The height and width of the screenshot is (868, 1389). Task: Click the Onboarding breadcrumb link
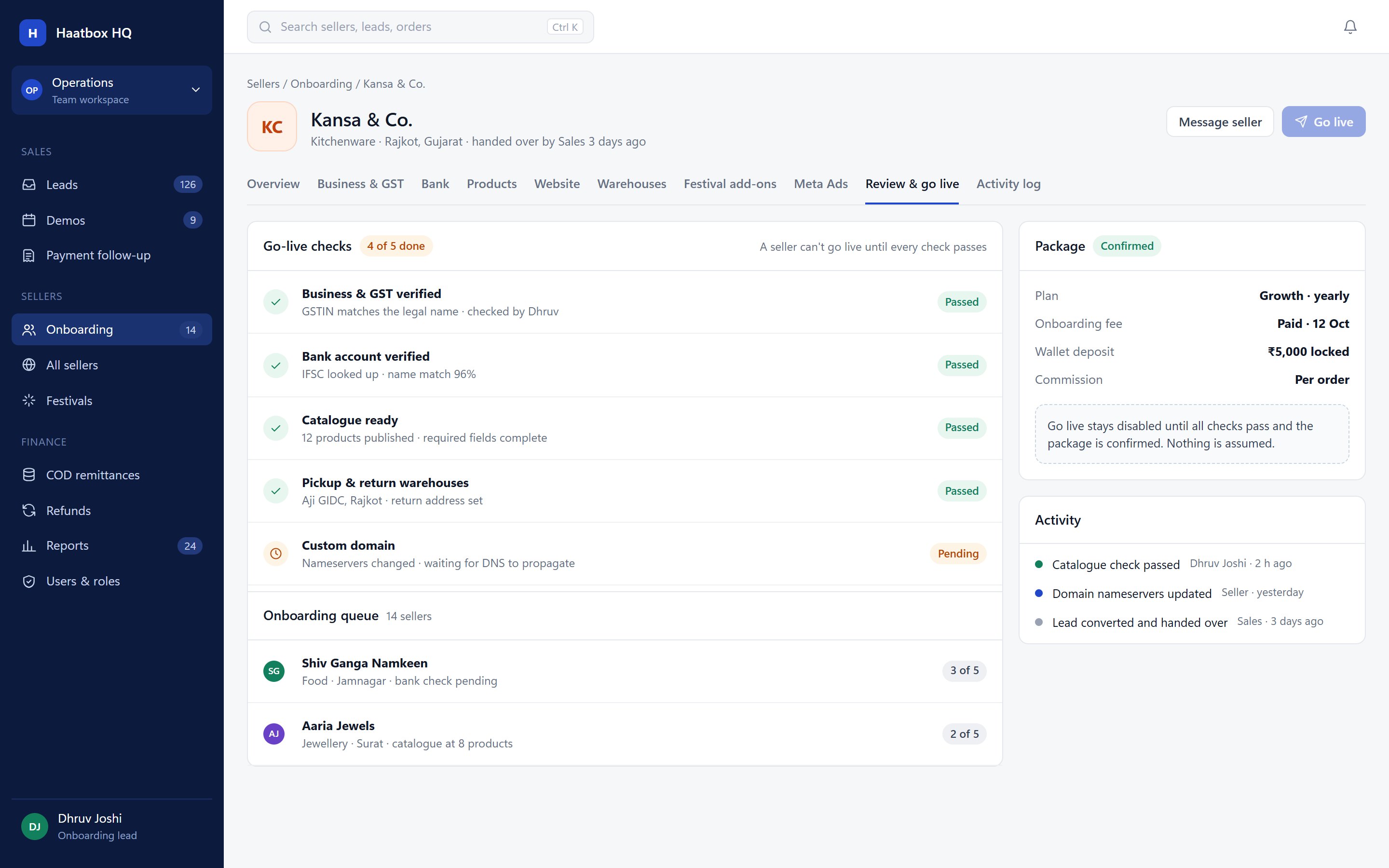321,84
